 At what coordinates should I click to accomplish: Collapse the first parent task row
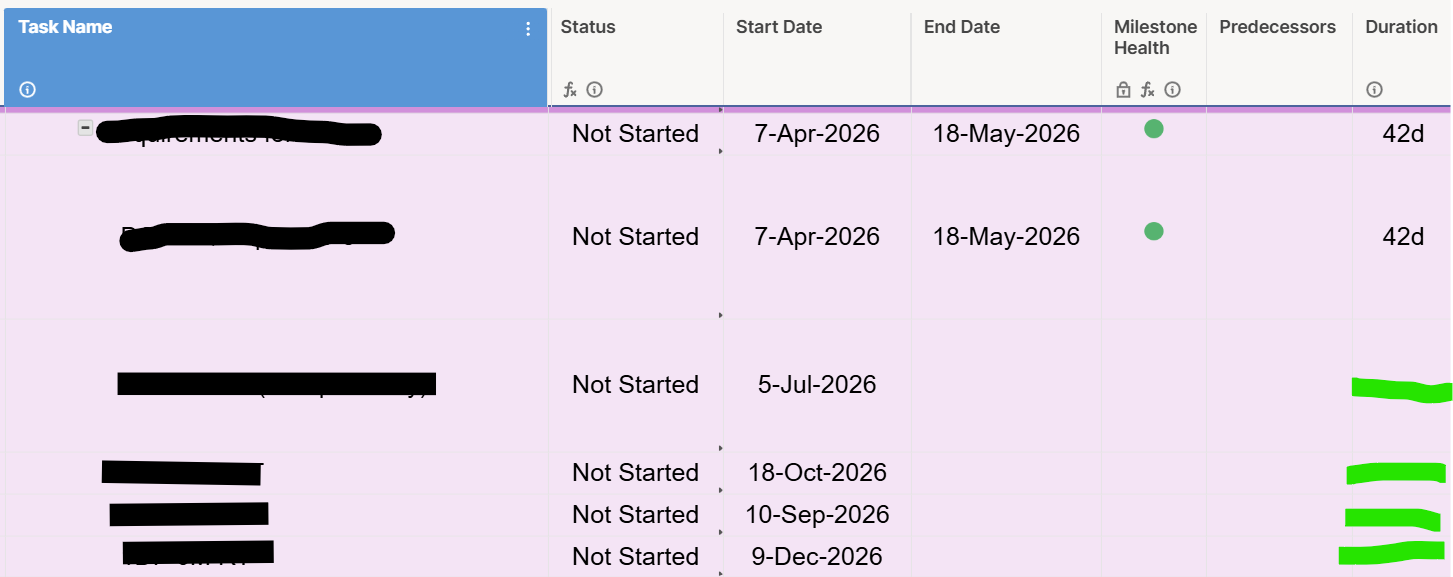(86, 128)
